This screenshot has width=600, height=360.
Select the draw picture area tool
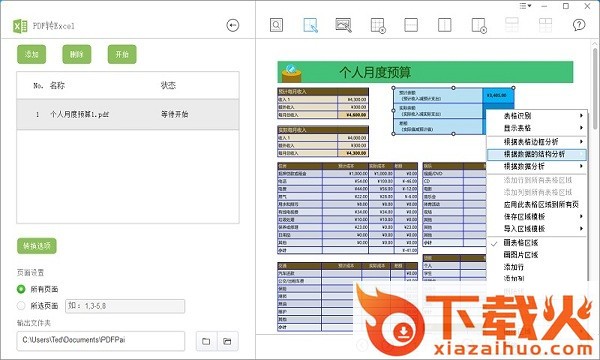click(x=343, y=25)
